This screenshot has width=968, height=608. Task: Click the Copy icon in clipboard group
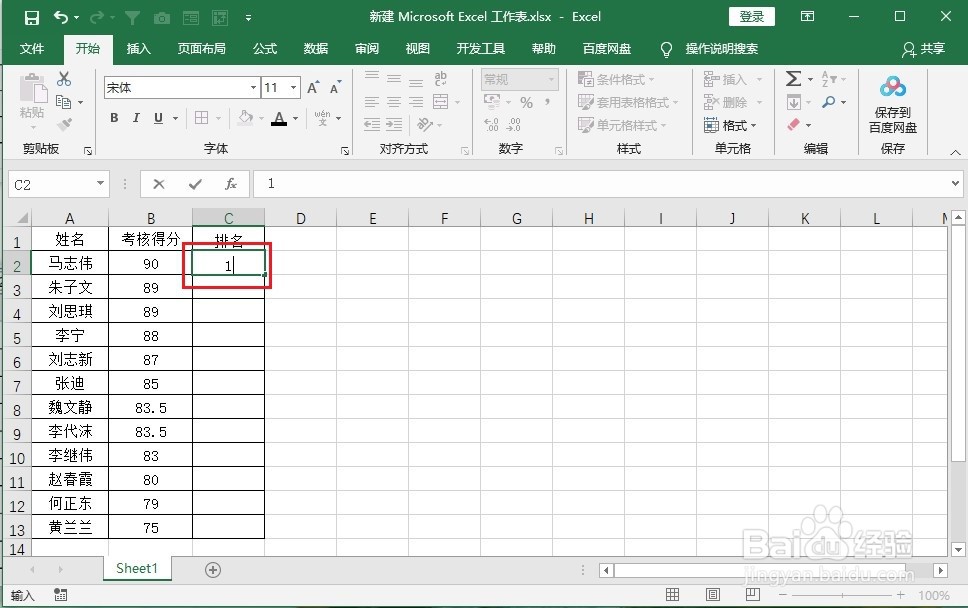(64, 102)
